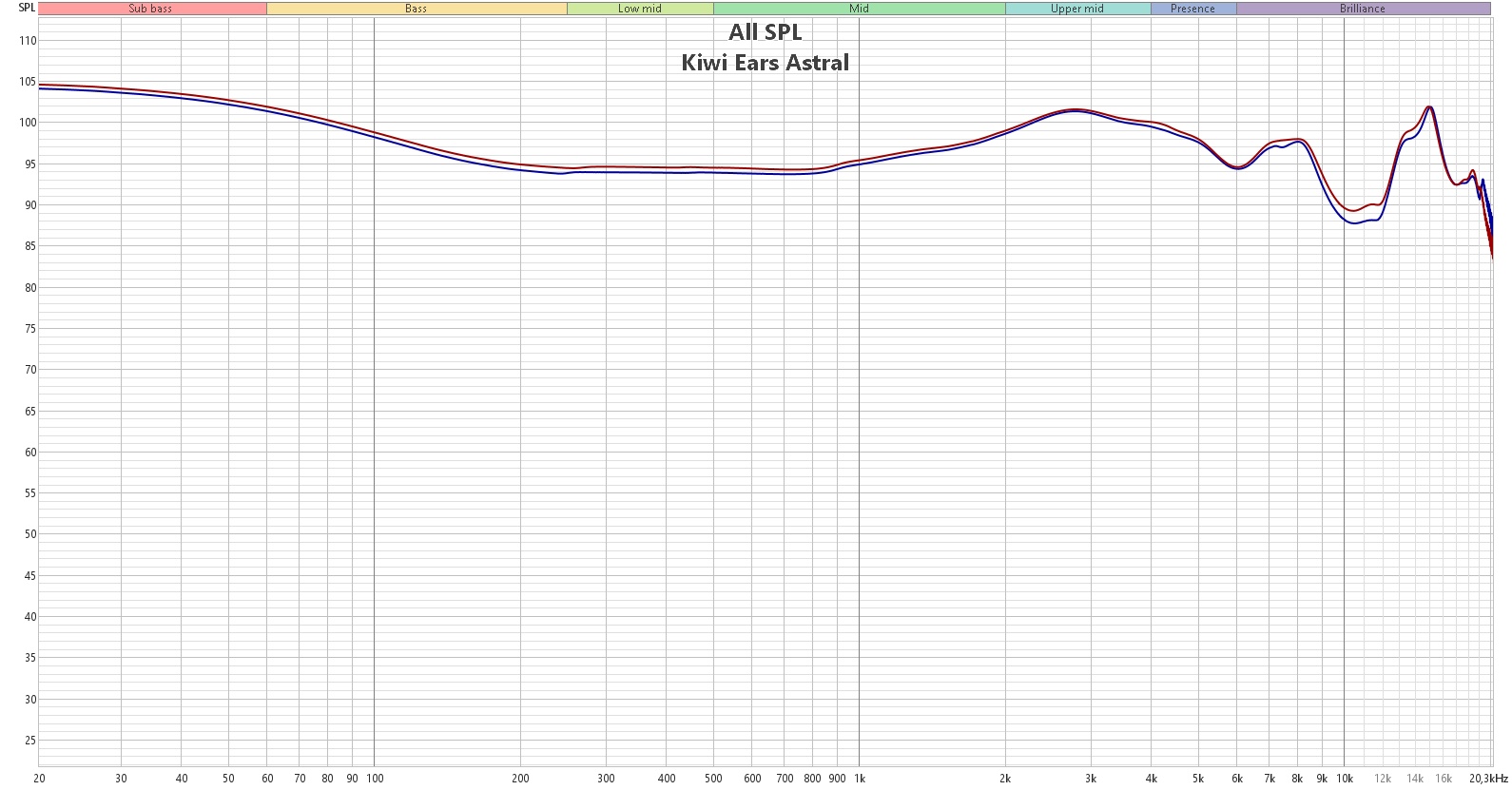
Task: Click the 100 Hz frequency axis label
Action: point(375,779)
